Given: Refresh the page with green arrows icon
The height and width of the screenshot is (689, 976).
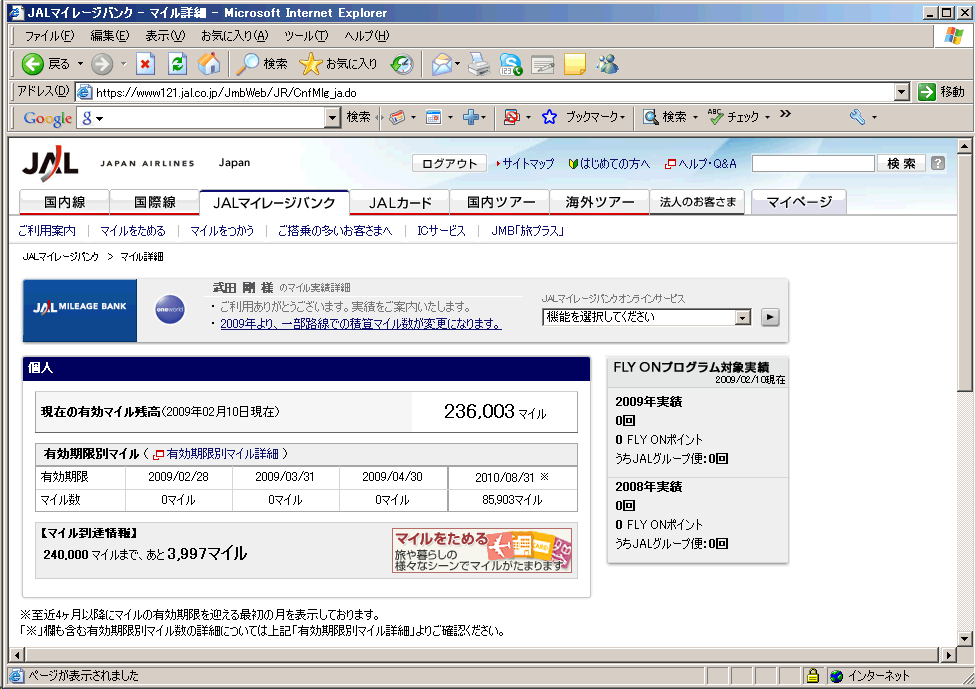Looking at the screenshot, I should tap(177, 63).
